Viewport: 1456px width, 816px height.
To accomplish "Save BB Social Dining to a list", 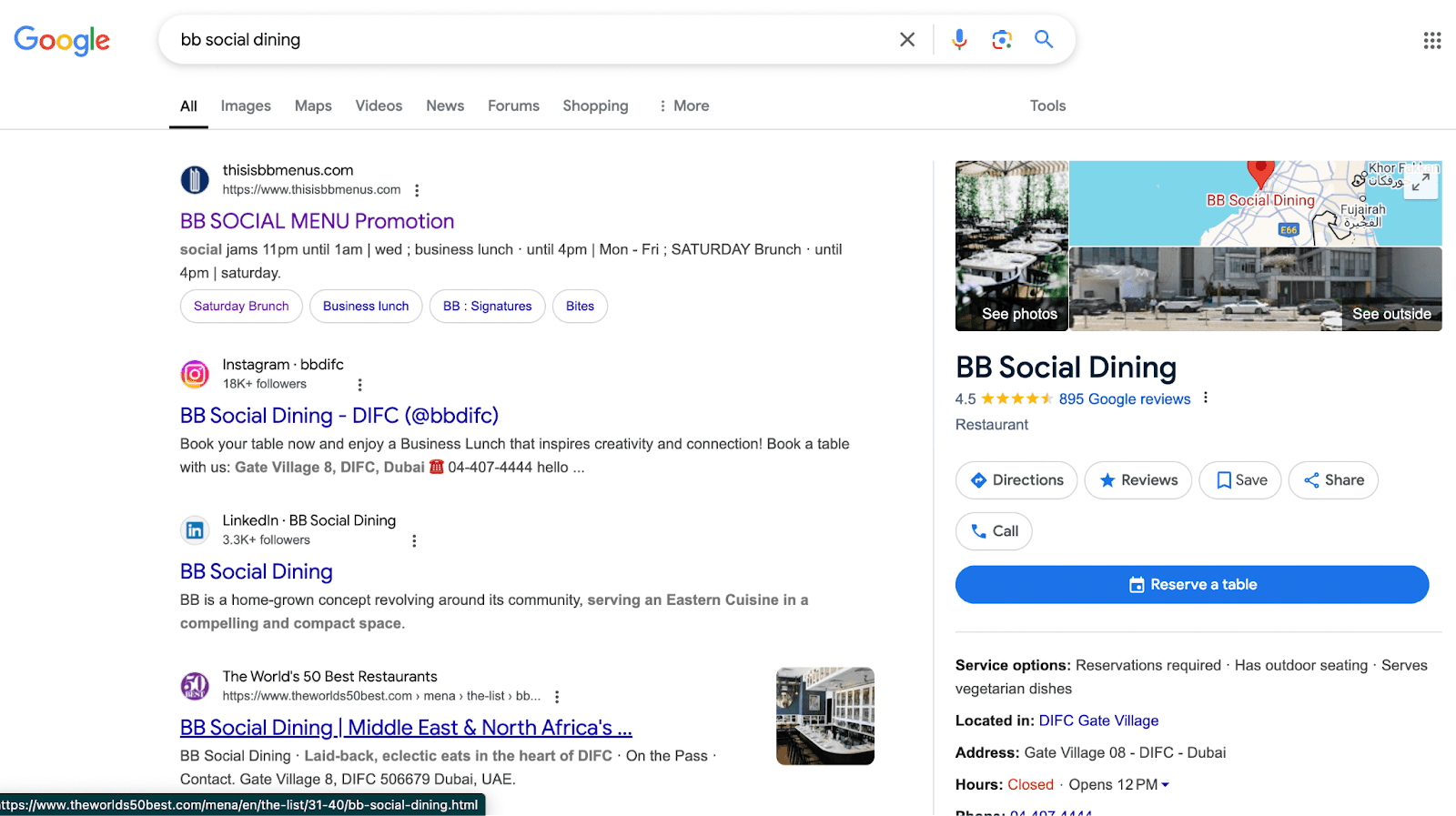I will pyautogui.click(x=1240, y=480).
